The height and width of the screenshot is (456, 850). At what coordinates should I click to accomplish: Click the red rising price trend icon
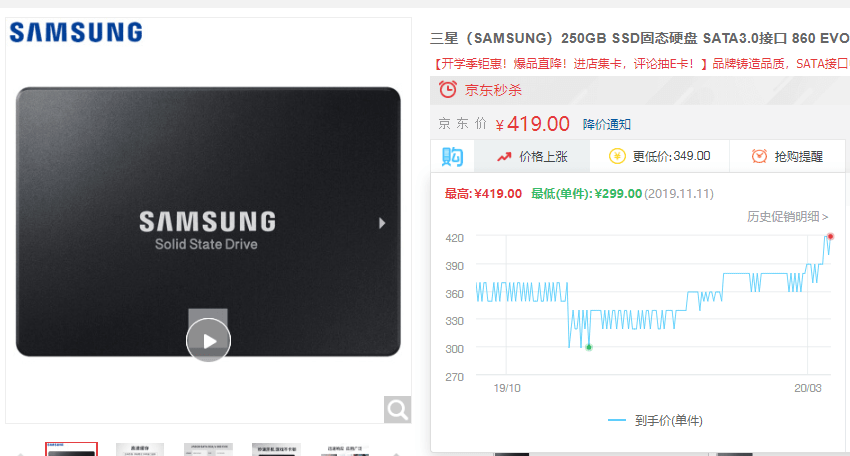[x=504, y=157]
